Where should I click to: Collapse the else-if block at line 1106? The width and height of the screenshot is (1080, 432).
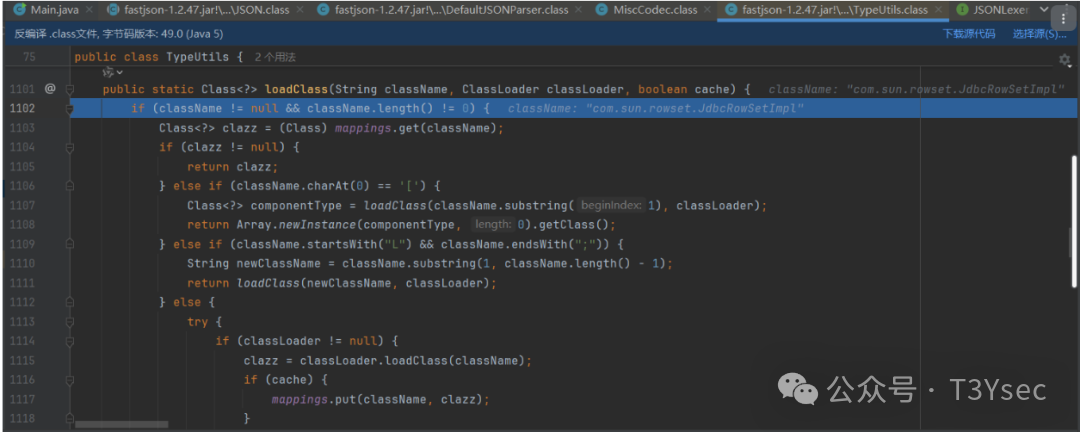tap(70, 186)
